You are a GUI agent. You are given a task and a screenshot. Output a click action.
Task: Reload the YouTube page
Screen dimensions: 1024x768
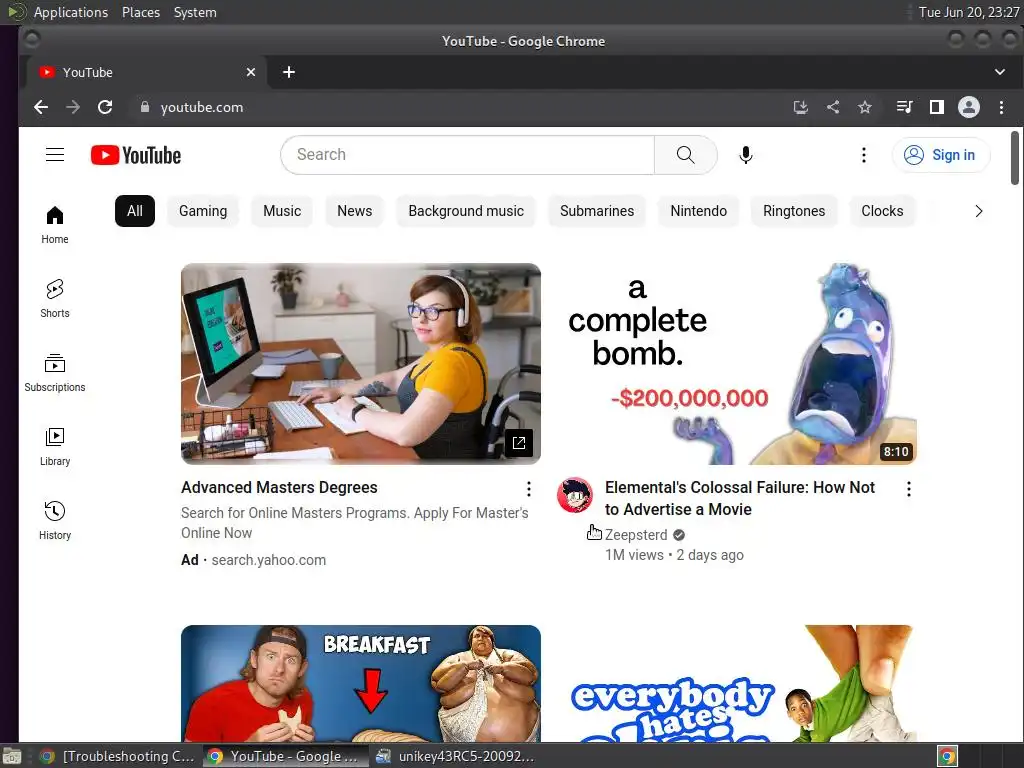click(x=105, y=107)
